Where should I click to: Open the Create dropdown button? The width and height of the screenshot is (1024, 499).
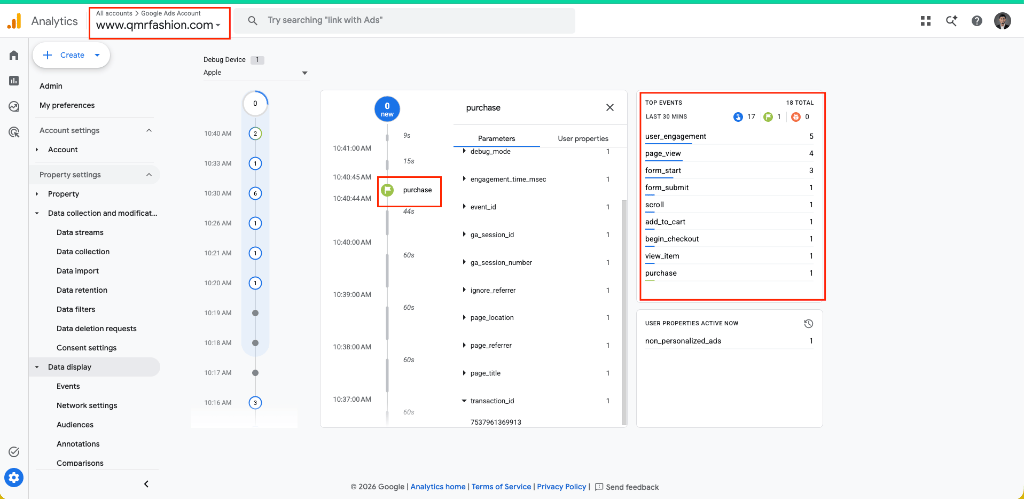71,56
